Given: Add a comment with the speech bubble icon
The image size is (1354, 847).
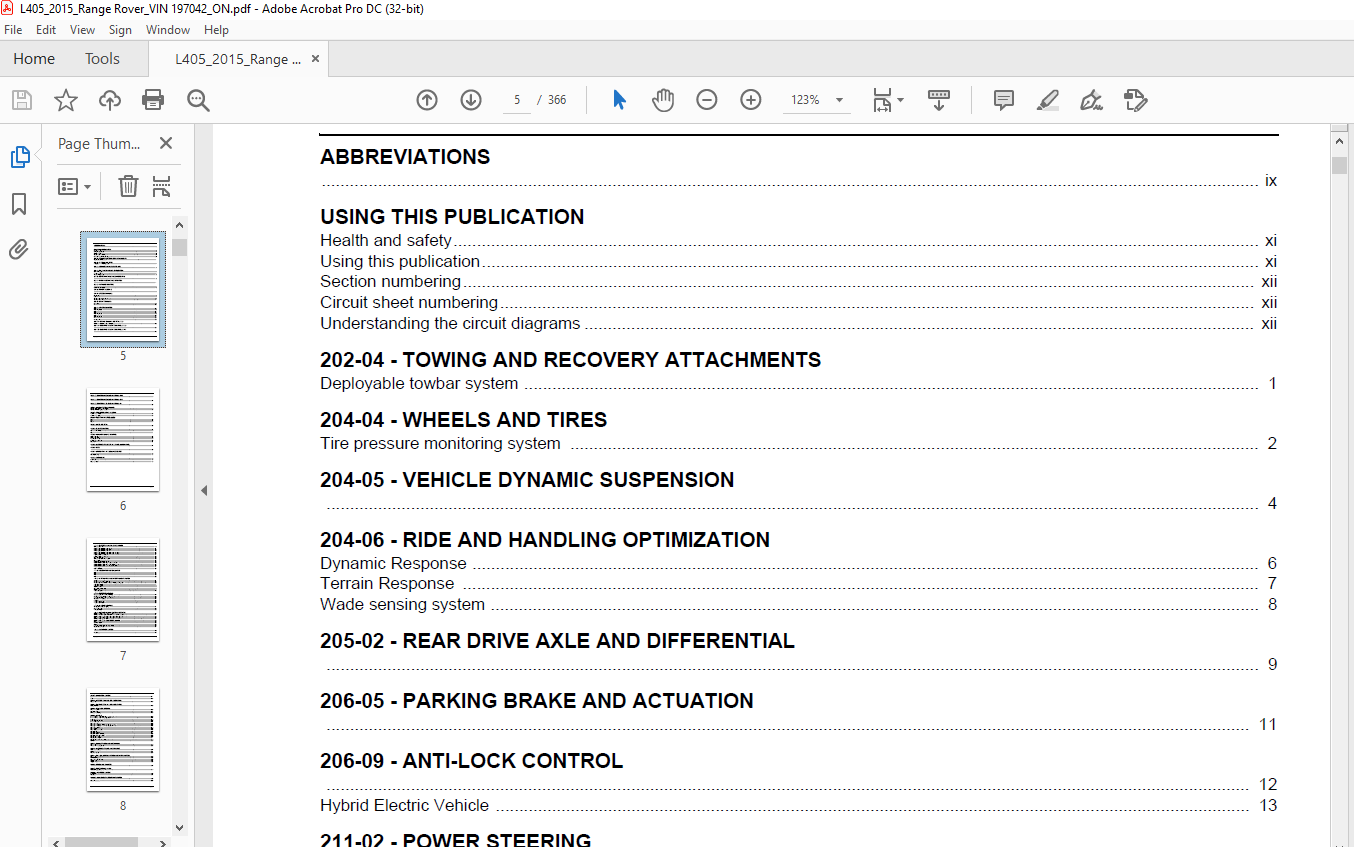Looking at the screenshot, I should tap(1004, 100).
